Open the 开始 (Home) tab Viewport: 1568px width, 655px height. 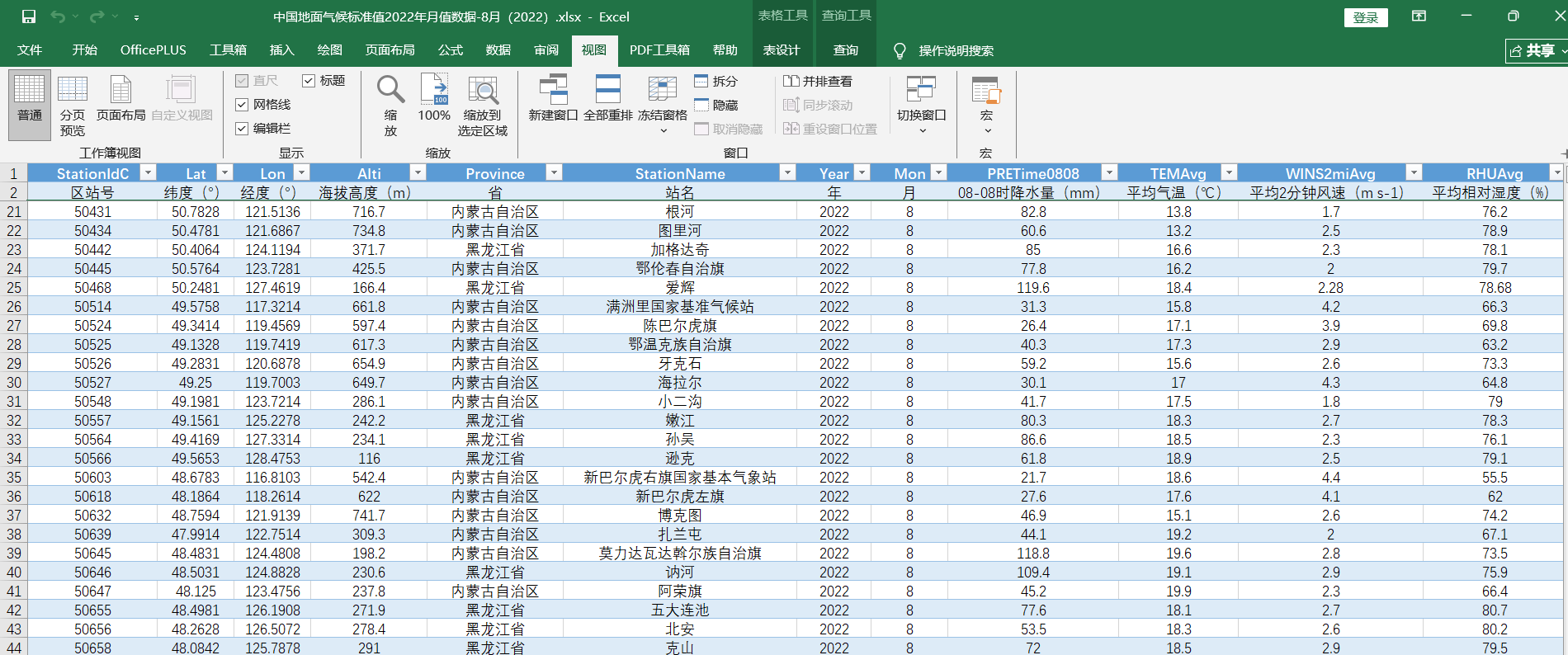[x=84, y=50]
